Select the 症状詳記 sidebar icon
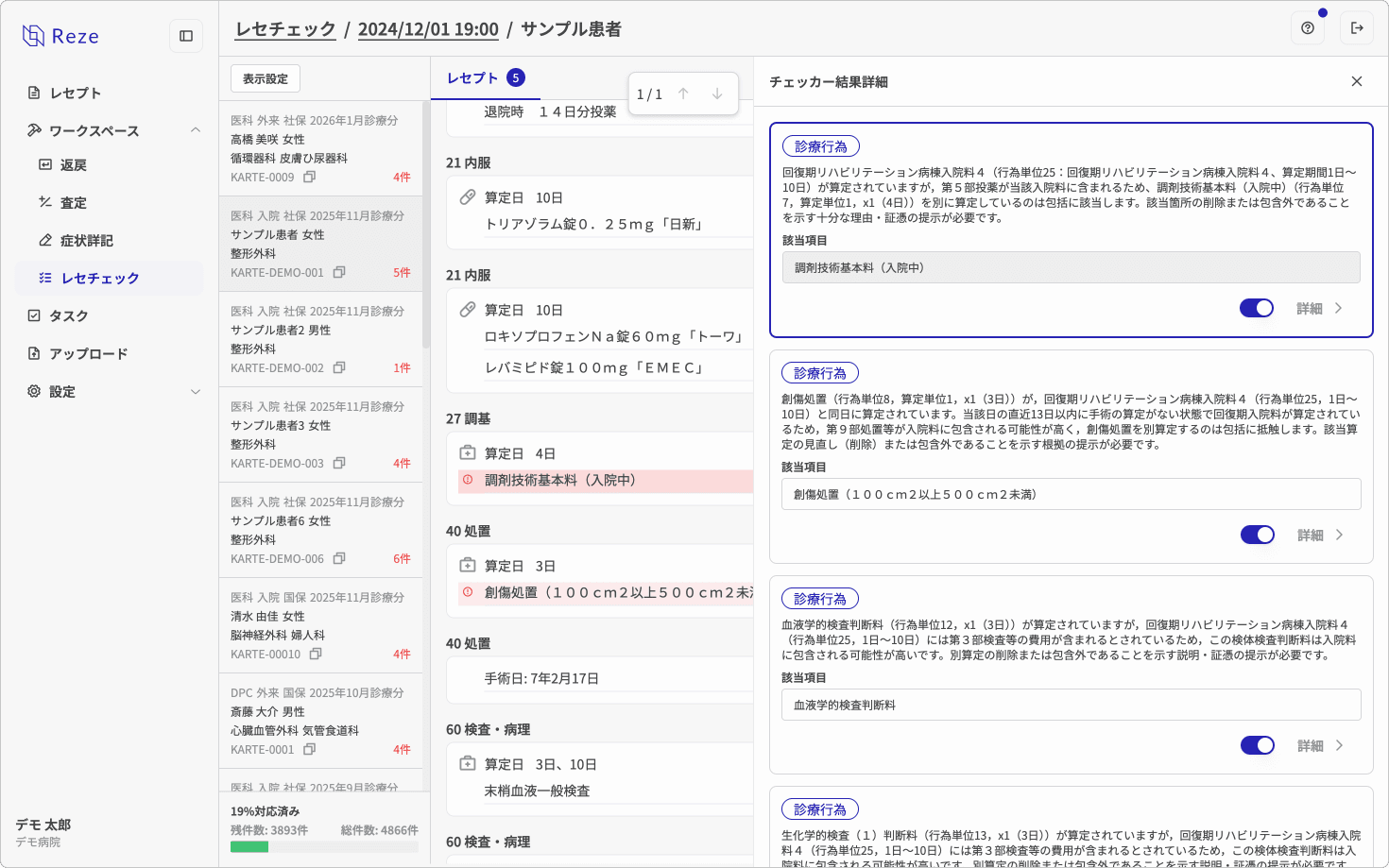The height and width of the screenshot is (868, 1389). point(46,240)
